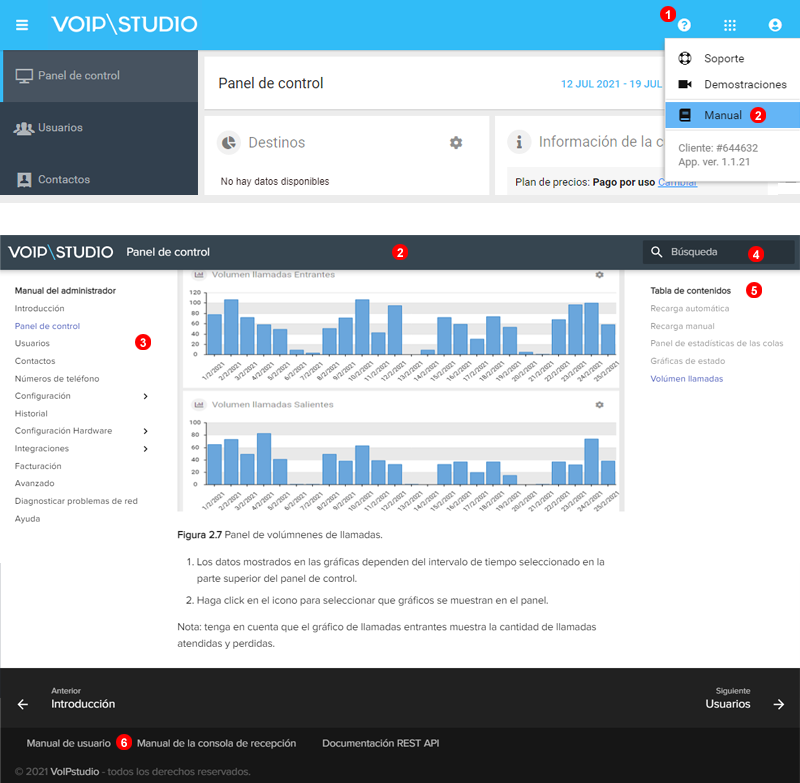Click gear icon on Volumen llamadas Entrantes chart
The width and height of the screenshot is (800, 783).
pos(599,275)
